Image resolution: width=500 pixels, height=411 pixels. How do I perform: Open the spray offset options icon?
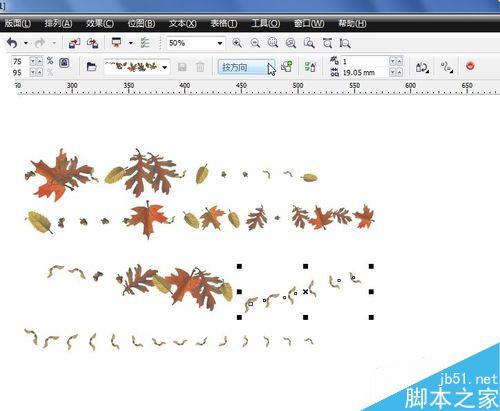point(447,67)
